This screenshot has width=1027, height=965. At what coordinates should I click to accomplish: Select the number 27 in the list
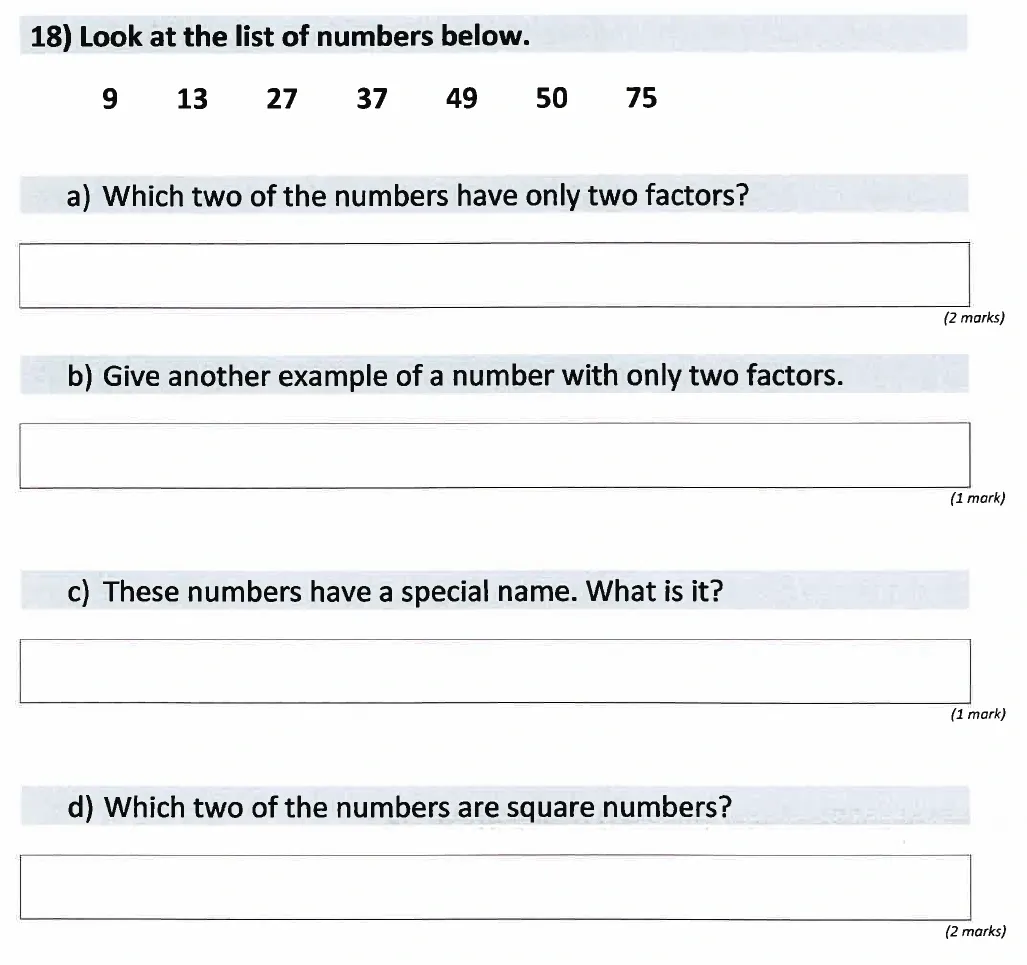click(x=282, y=98)
